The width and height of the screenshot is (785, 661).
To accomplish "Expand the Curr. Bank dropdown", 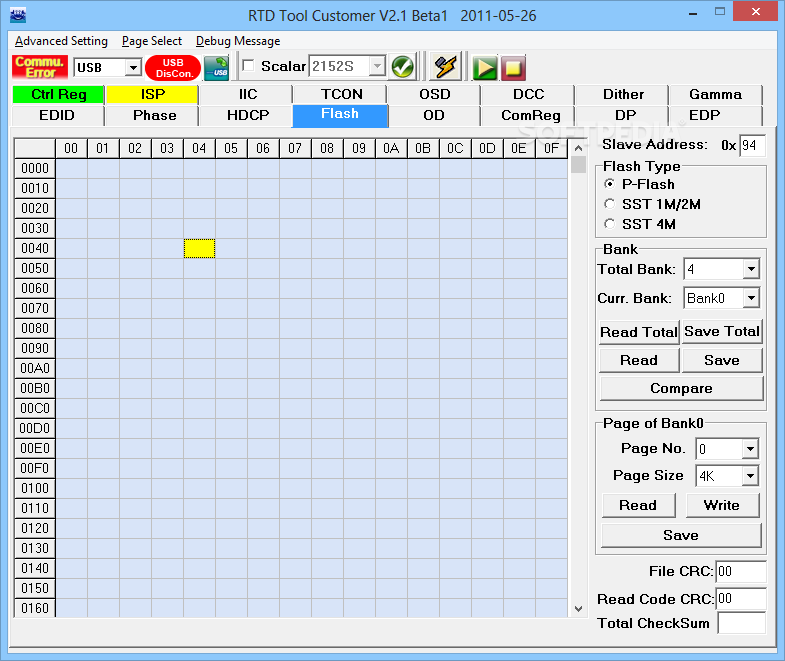I will (x=751, y=298).
